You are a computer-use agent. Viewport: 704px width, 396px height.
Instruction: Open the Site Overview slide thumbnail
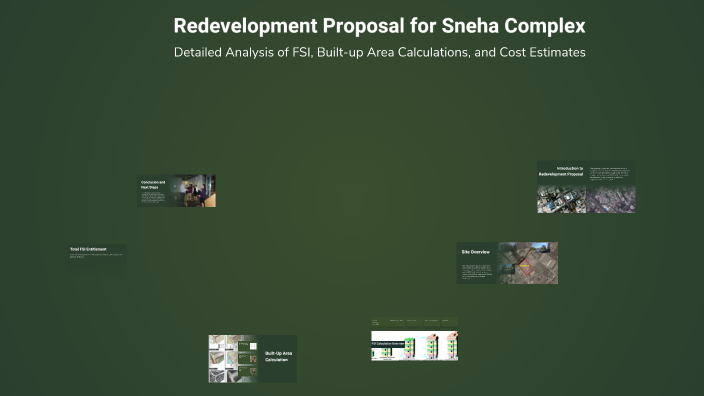coord(507,263)
